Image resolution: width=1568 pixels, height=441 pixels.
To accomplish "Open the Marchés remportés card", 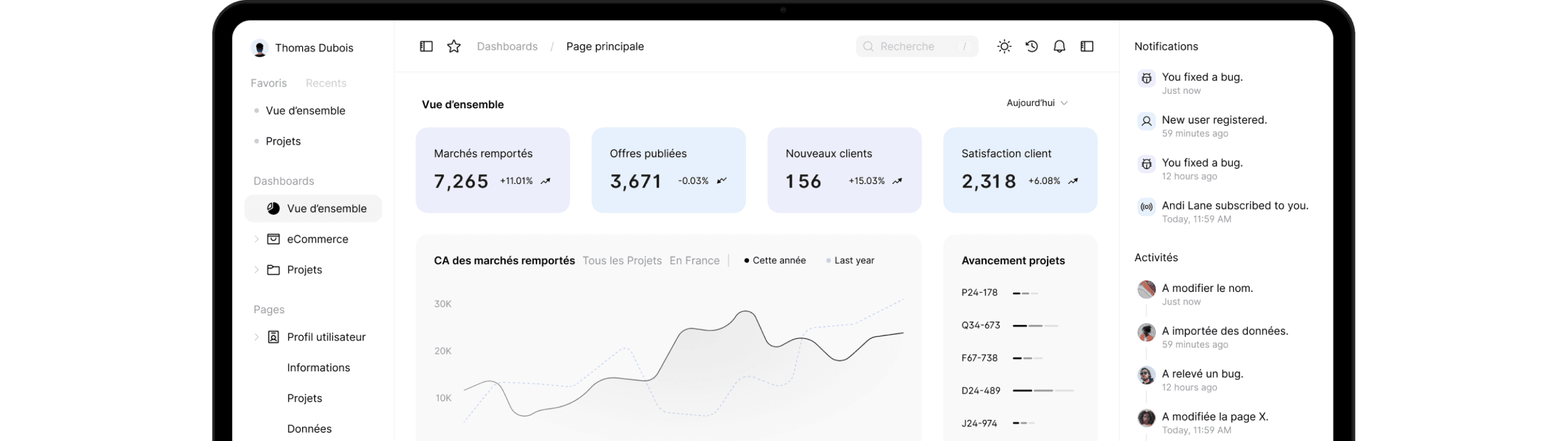I will pos(492,170).
